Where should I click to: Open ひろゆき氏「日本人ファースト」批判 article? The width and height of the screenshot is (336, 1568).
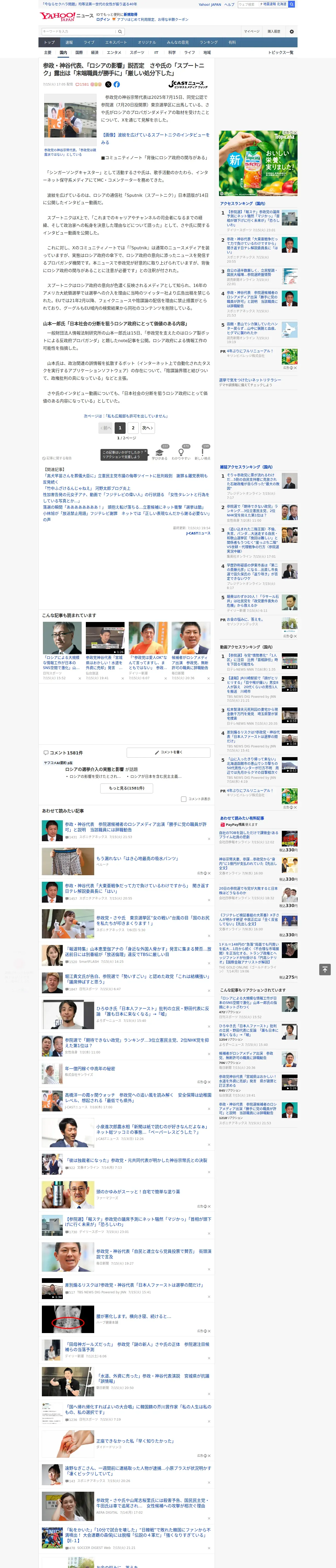click(153, 1012)
